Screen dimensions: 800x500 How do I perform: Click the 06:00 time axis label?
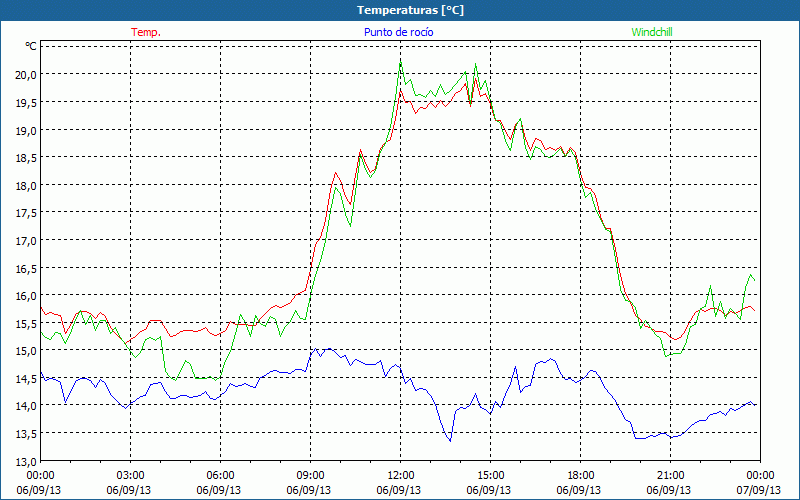pos(220,476)
